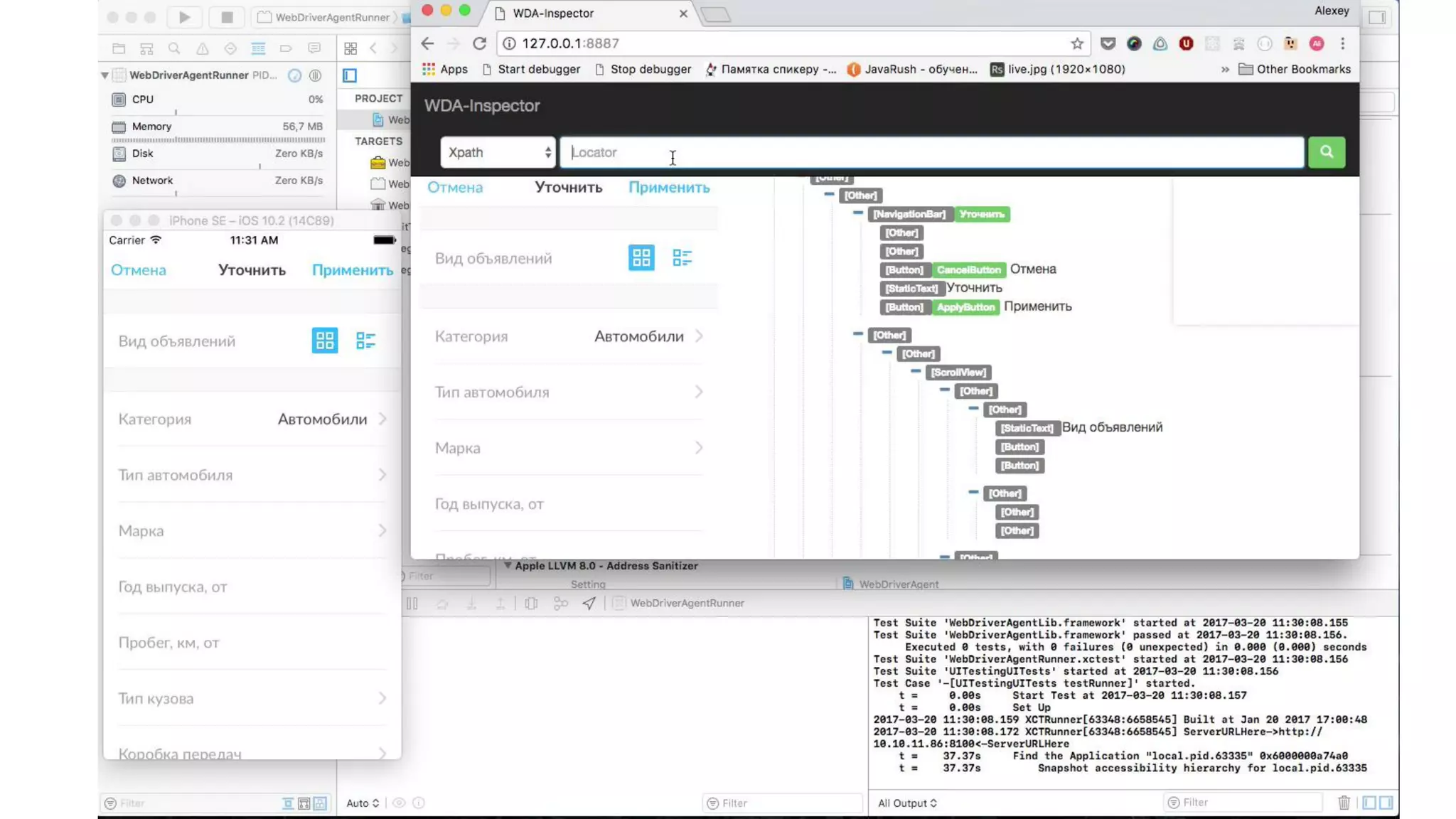Screen dimensions: 1456x819
Task: Click the green search button in WDA-Inspector
Action: tap(1326, 151)
